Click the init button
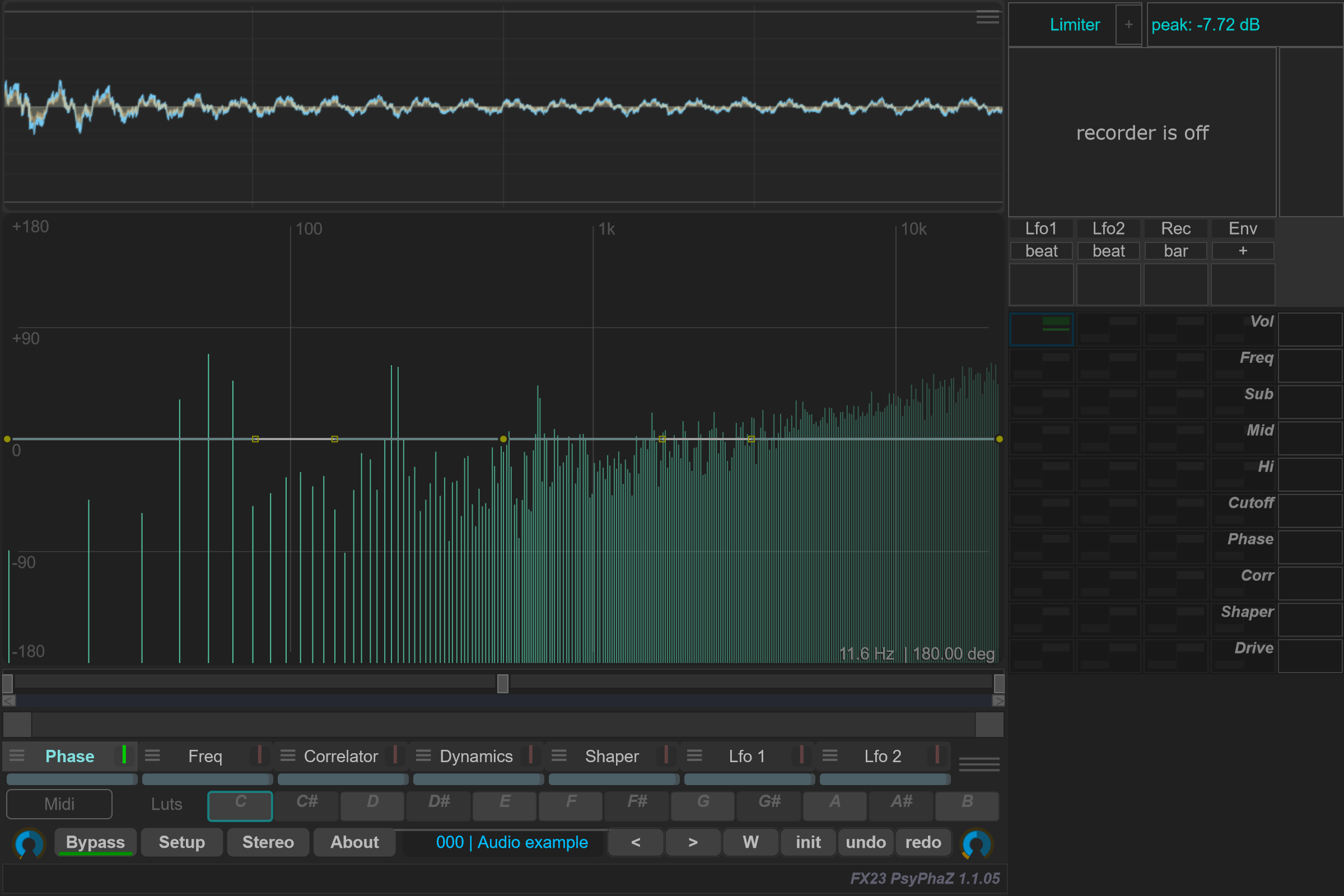This screenshot has width=1344, height=896. [808, 842]
